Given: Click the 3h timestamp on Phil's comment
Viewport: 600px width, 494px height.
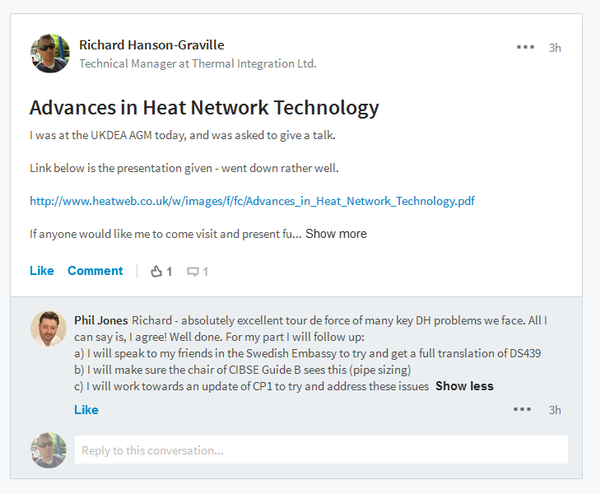Looking at the screenshot, I should [x=555, y=410].
